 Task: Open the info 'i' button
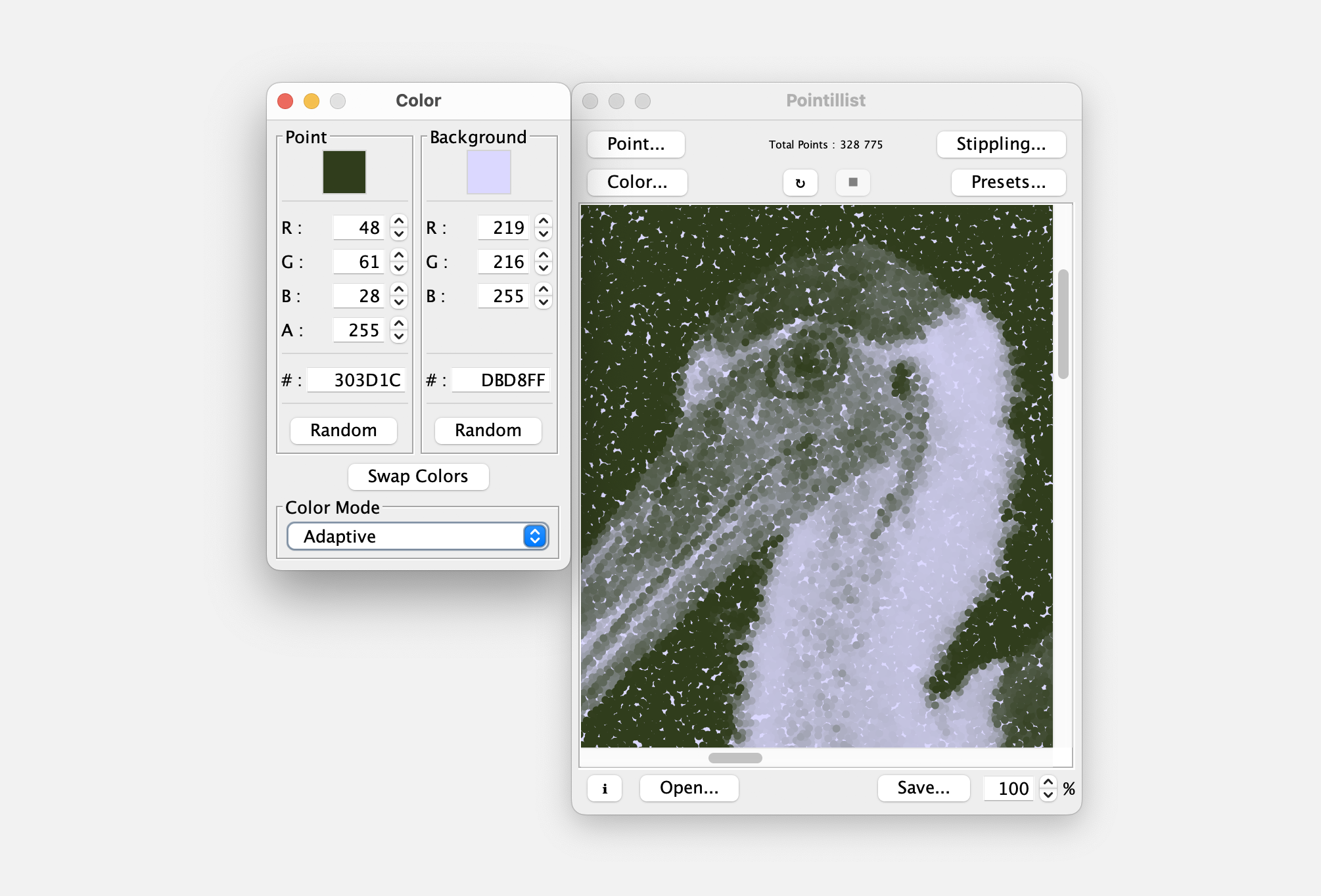point(605,788)
